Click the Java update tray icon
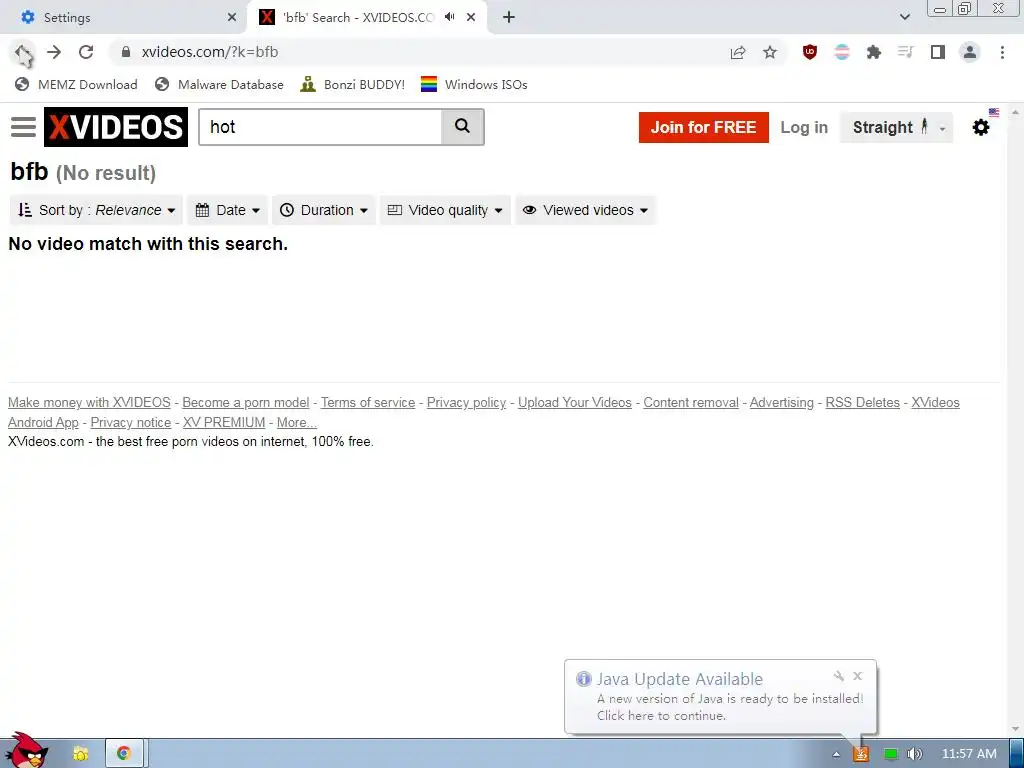The image size is (1024, 768). [x=861, y=754]
